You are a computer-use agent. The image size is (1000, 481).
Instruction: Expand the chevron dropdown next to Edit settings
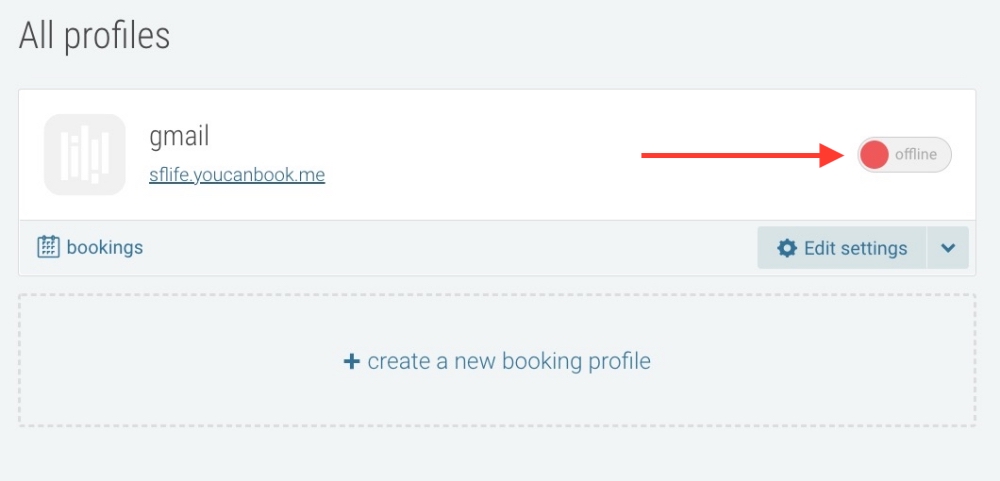pos(948,248)
